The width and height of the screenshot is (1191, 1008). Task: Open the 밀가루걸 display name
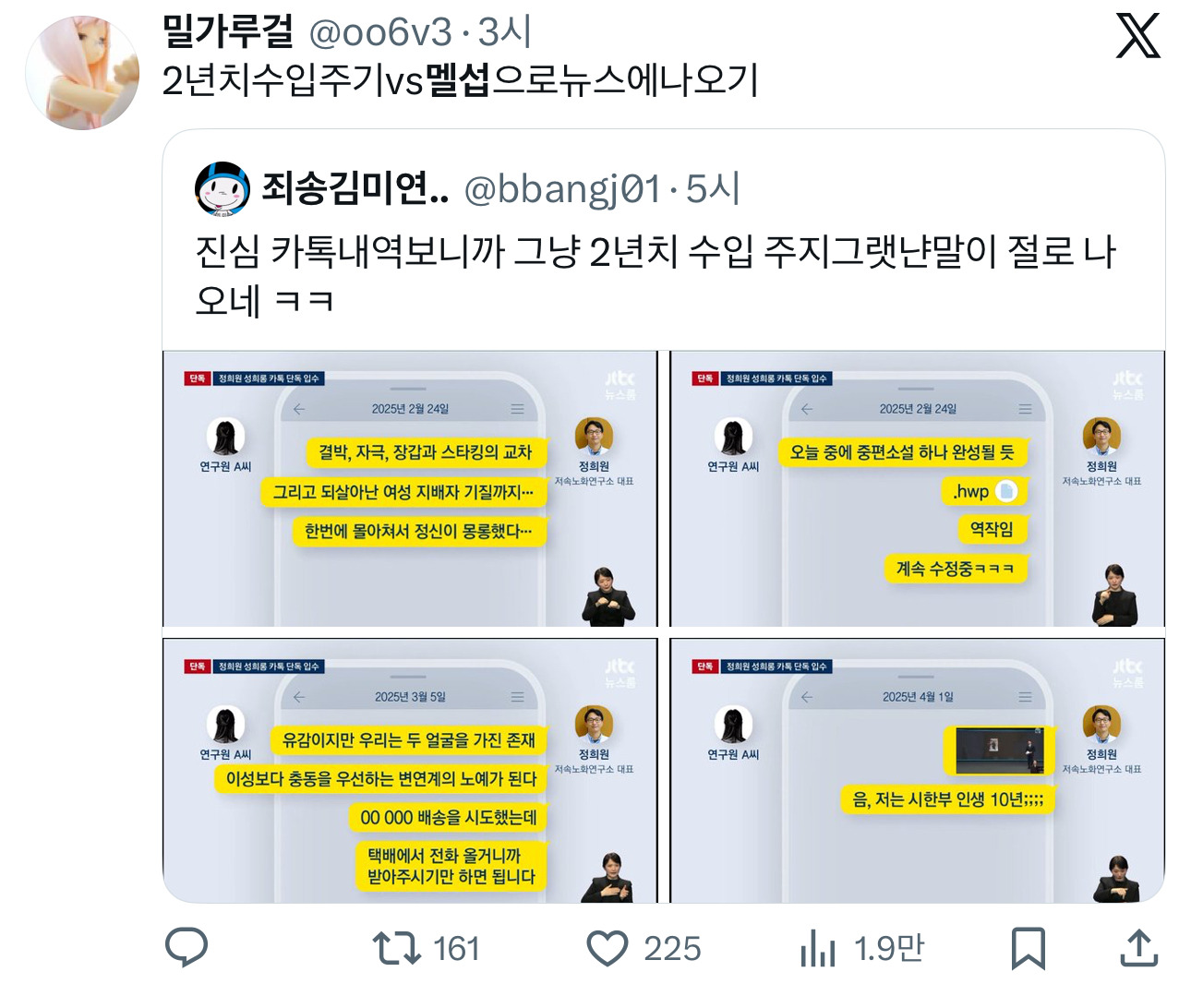point(228,32)
